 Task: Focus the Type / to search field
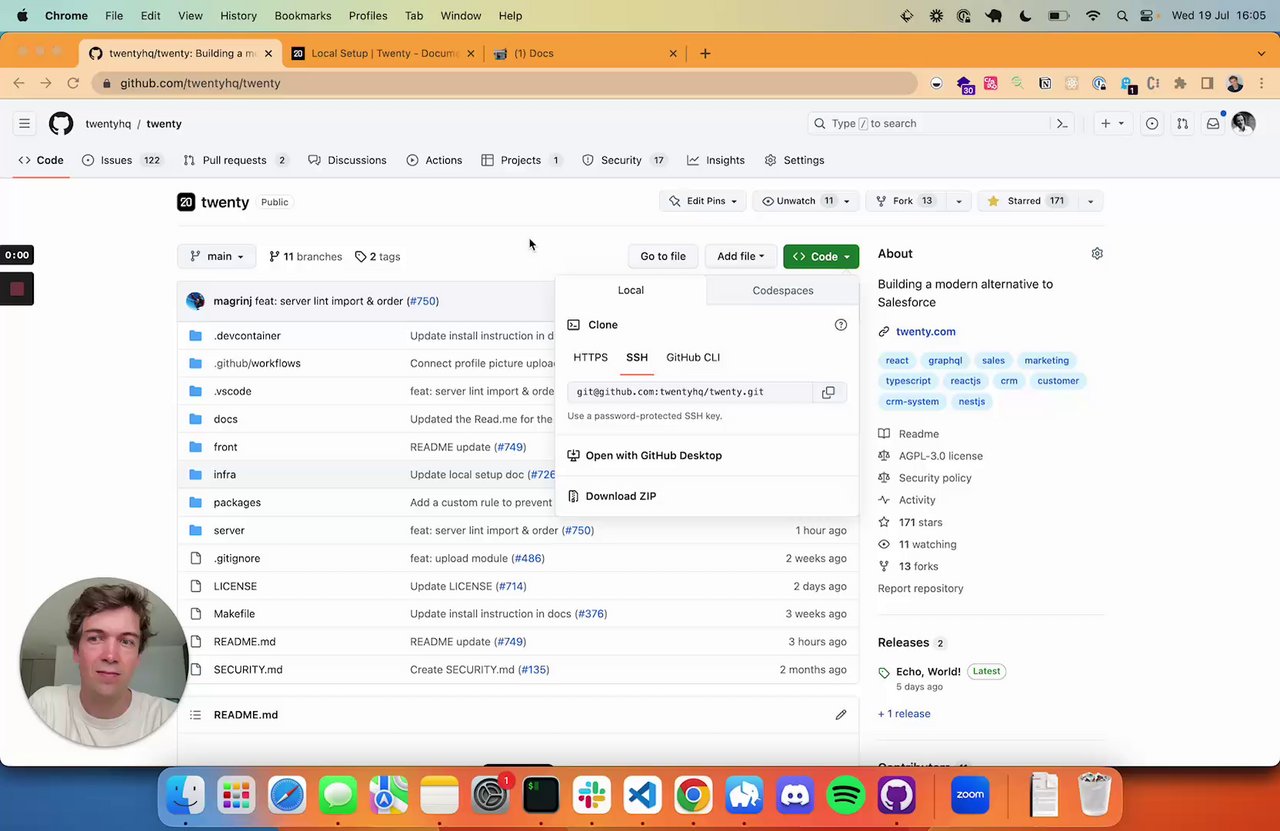[930, 123]
